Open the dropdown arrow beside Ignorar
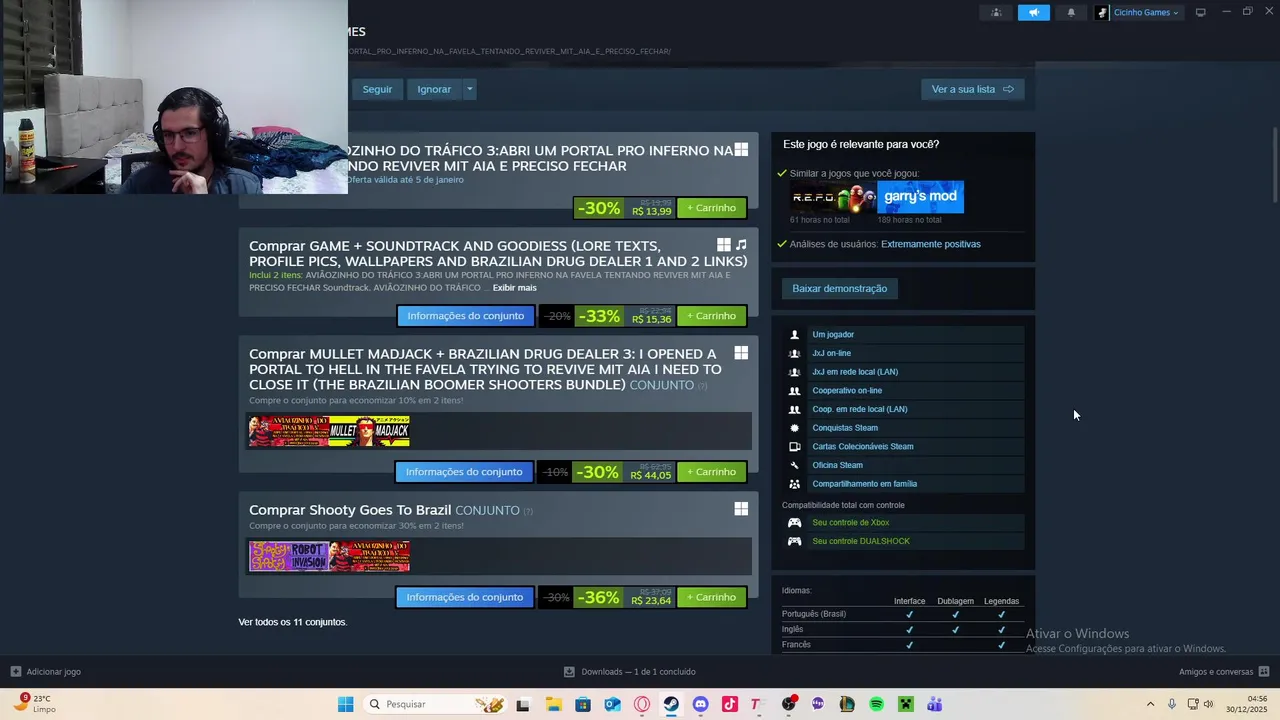1280x720 pixels. click(x=469, y=89)
